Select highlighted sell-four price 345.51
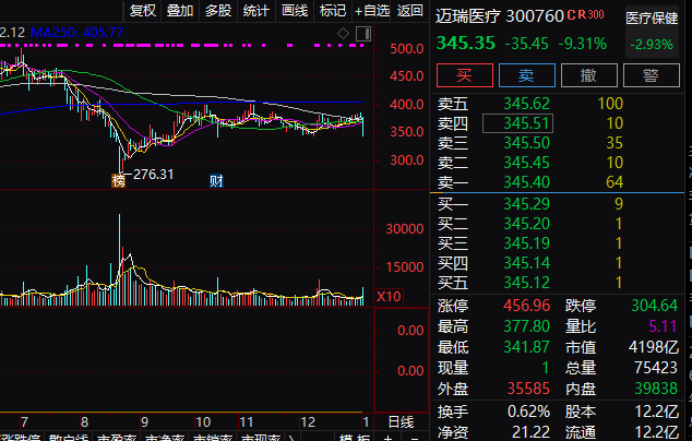693x442 pixels. point(518,123)
